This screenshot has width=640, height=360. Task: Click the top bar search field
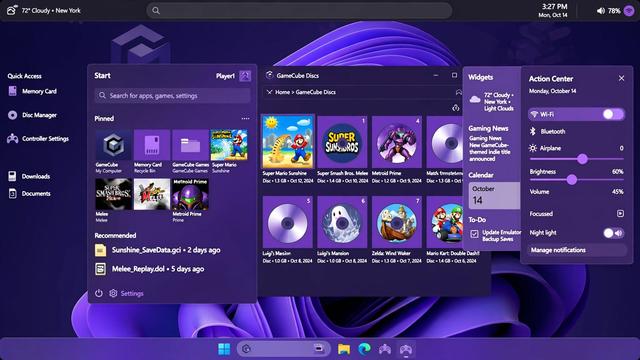tap(299, 11)
